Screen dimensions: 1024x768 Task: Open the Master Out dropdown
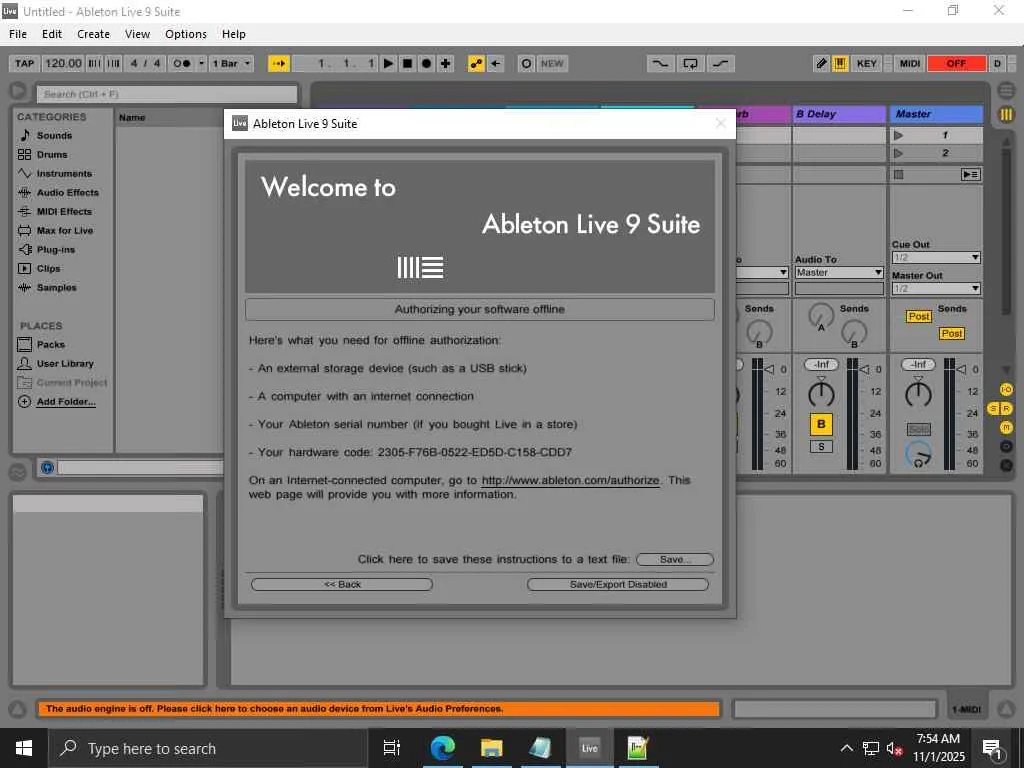coord(936,288)
